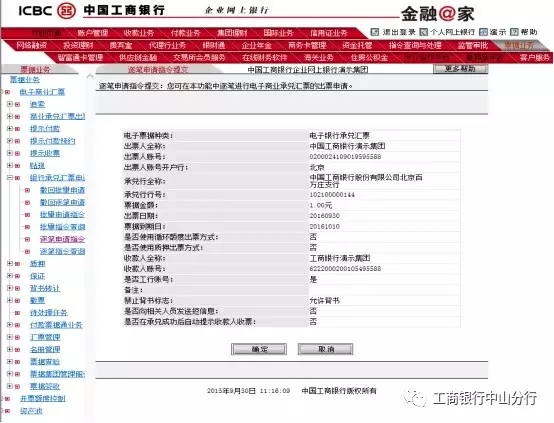Click the 取消 cancel button
The height and width of the screenshot is (423, 554).
point(325,349)
